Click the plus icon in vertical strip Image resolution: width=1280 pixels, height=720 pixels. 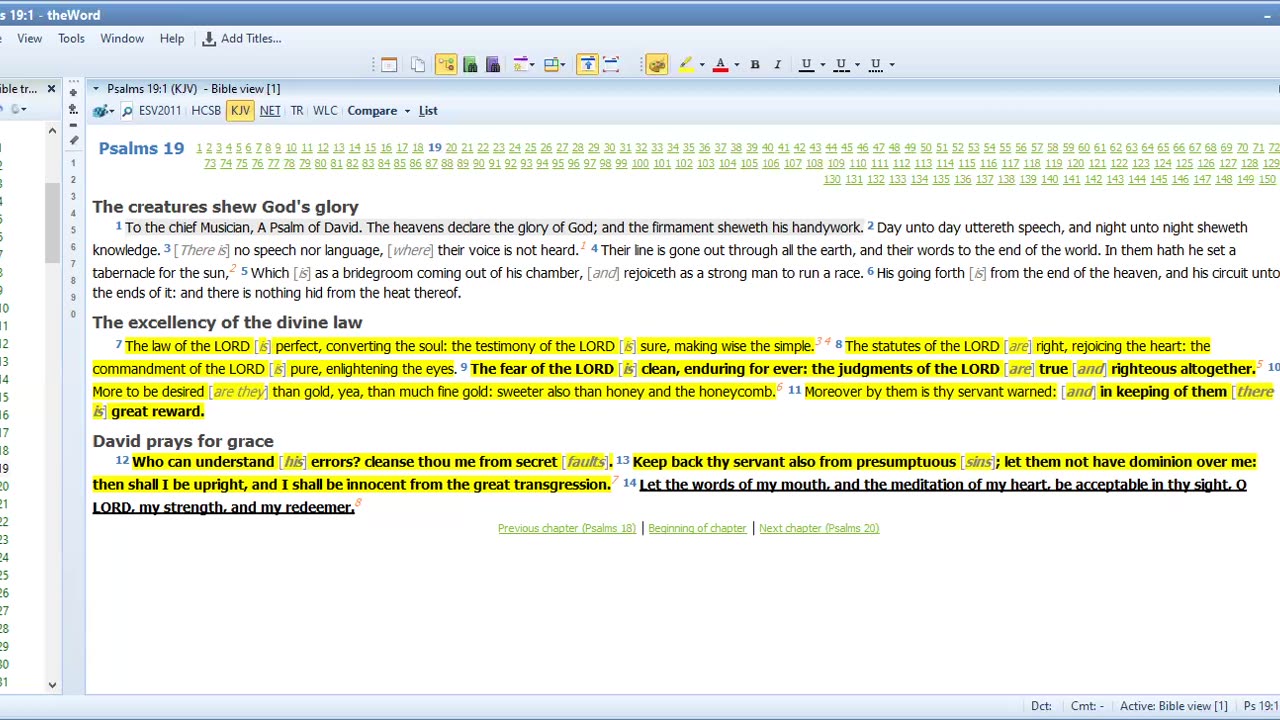click(73, 92)
